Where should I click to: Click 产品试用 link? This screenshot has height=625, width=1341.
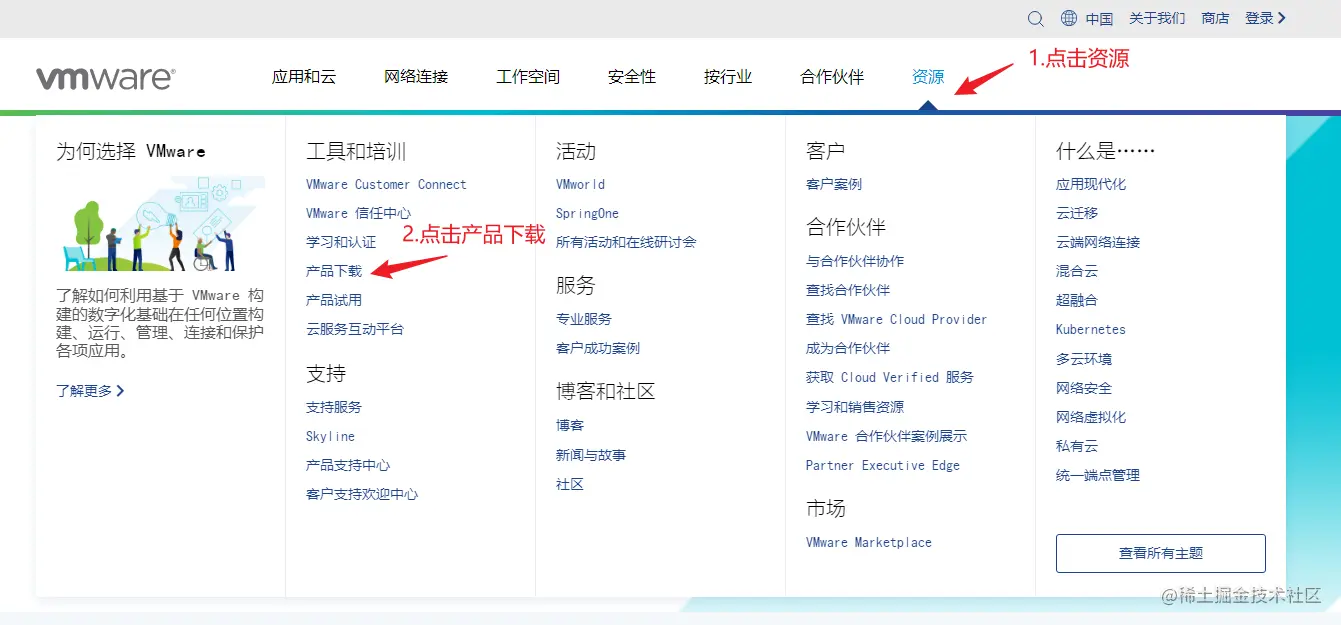pyautogui.click(x=334, y=300)
